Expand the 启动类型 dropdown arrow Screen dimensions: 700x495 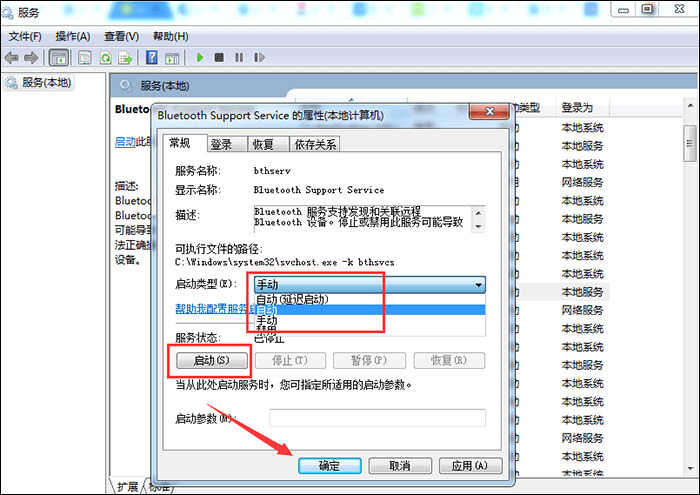coord(478,285)
